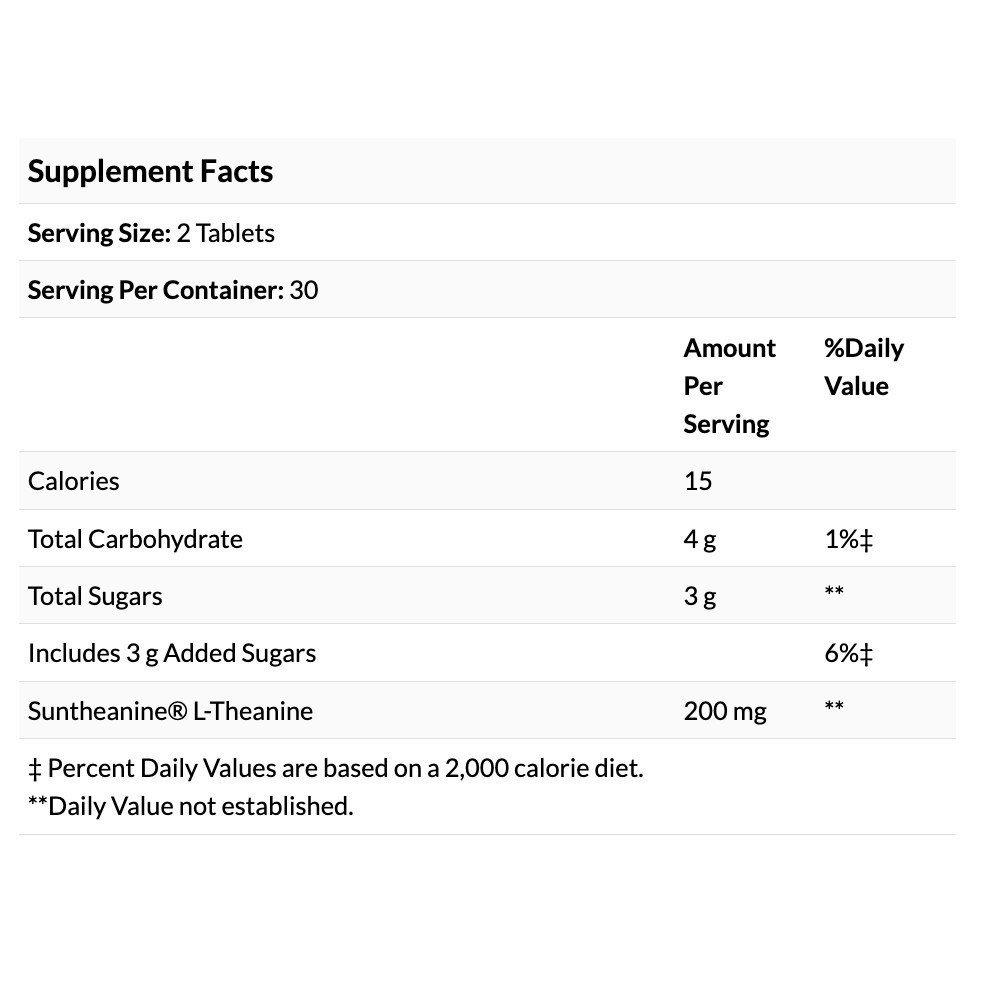Select the calories amount of 15
984x984 pixels.
(698, 481)
